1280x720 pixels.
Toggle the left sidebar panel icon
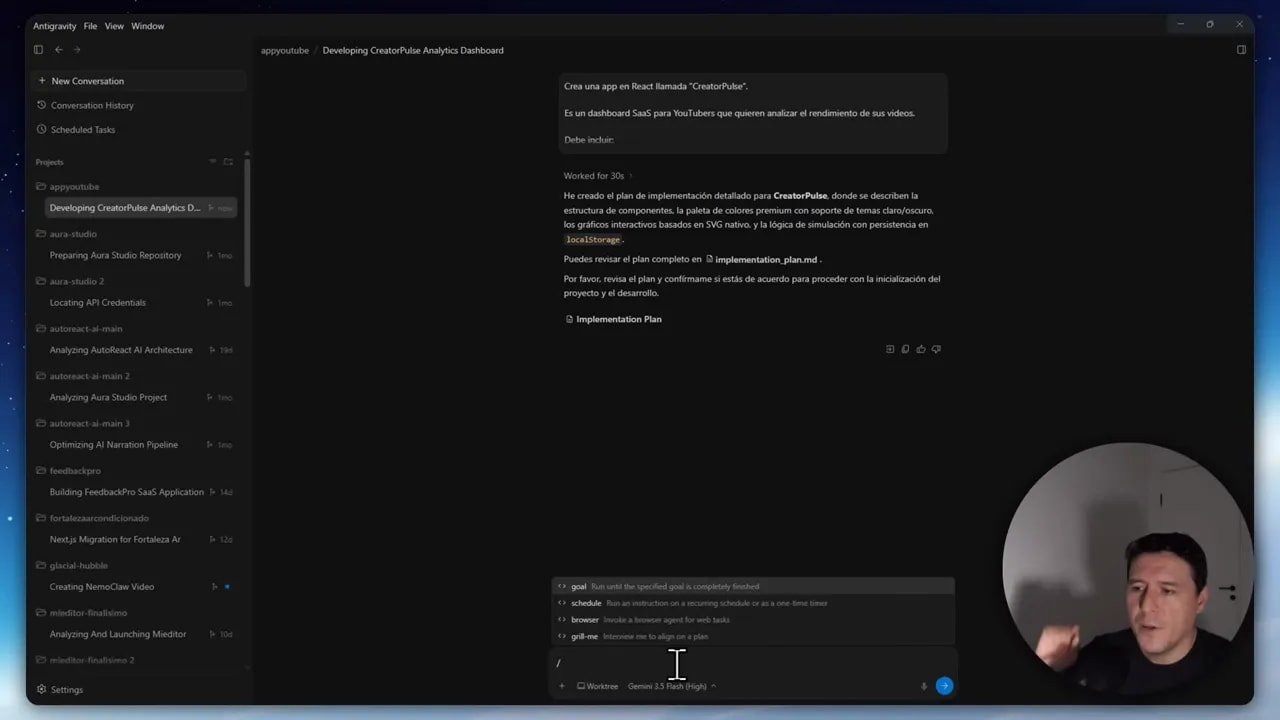(x=38, y=50)
